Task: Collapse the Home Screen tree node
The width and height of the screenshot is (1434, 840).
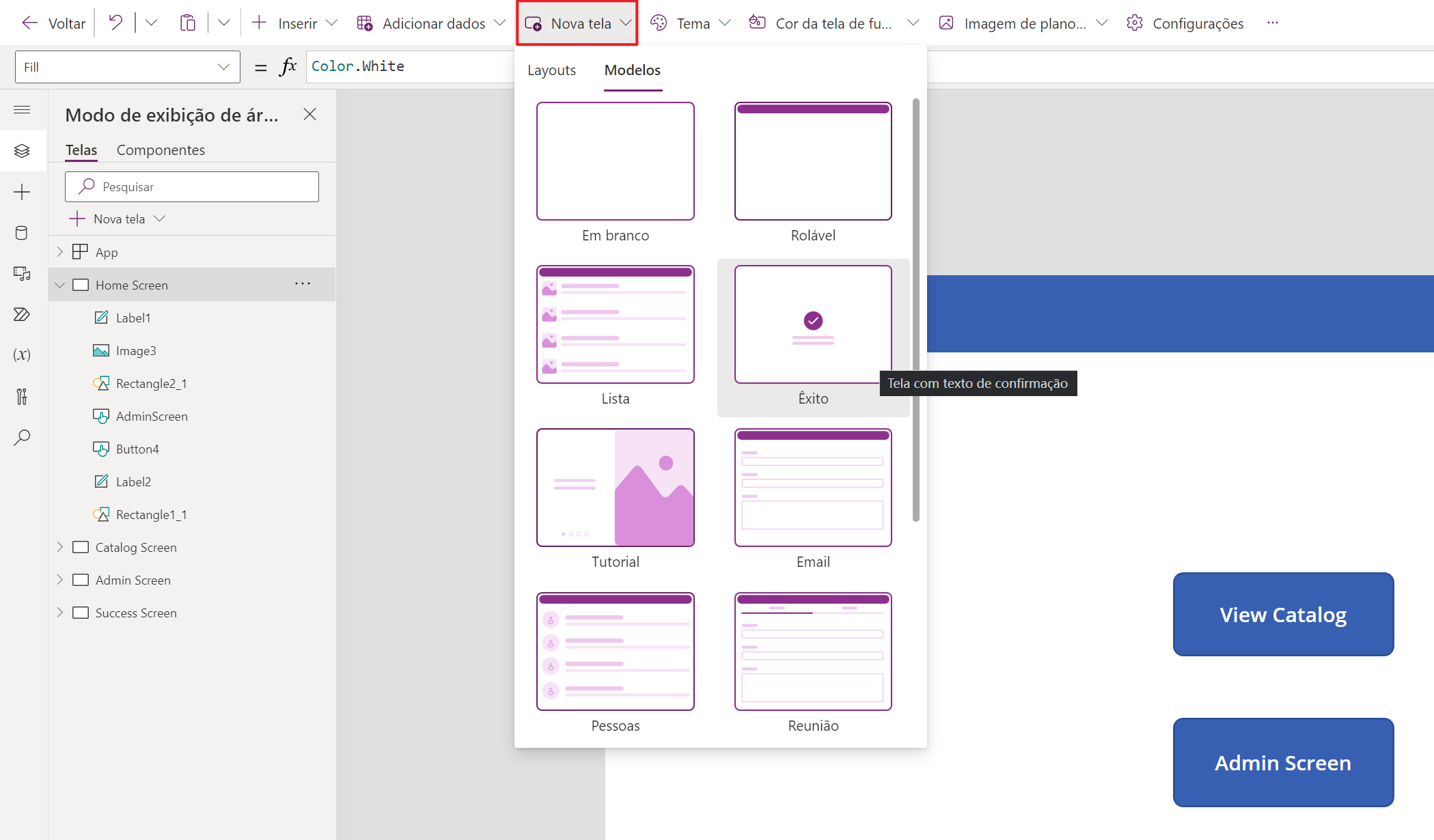Action: pos(60,285)
